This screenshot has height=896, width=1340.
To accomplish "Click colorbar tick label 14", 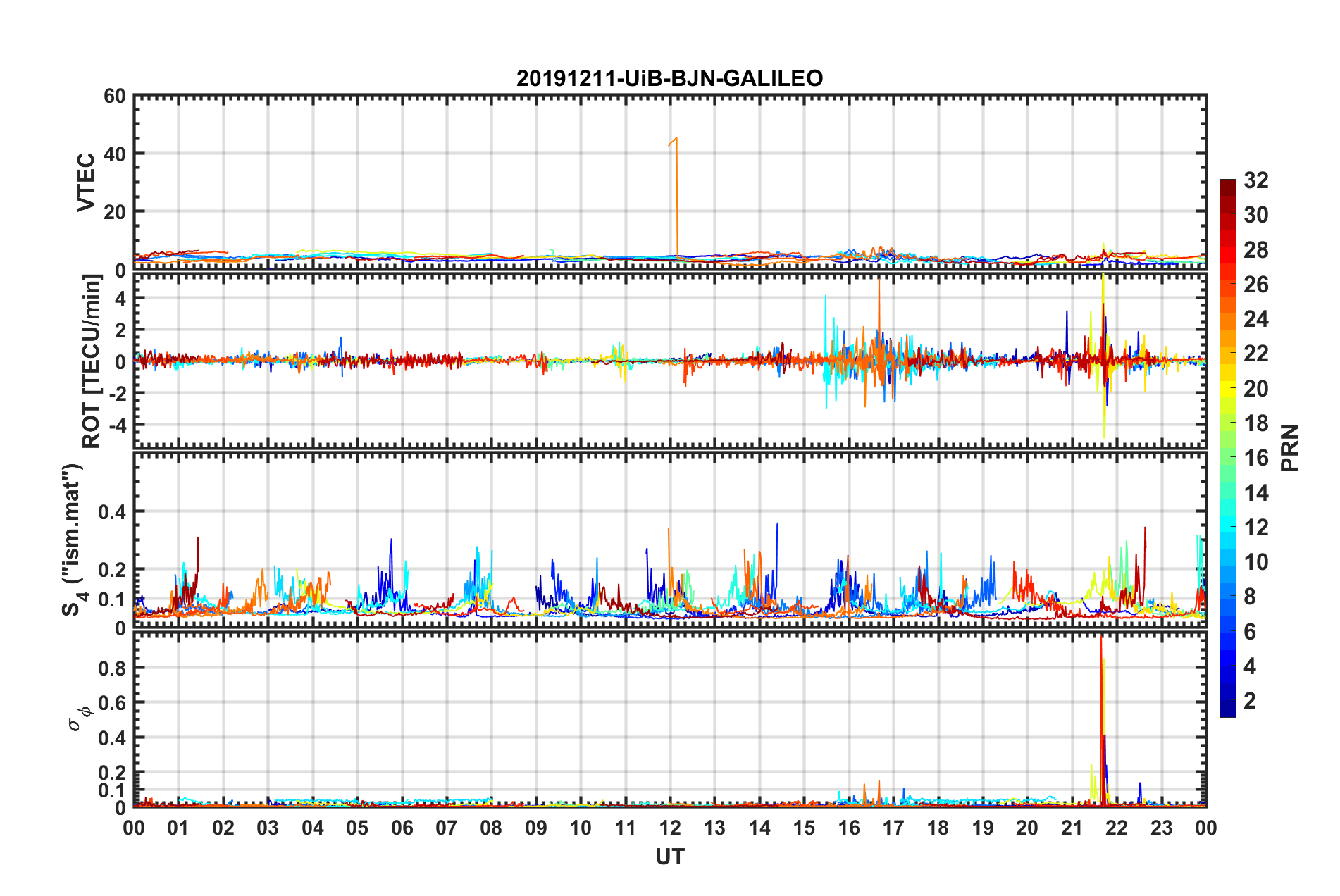I will 1255,493.
